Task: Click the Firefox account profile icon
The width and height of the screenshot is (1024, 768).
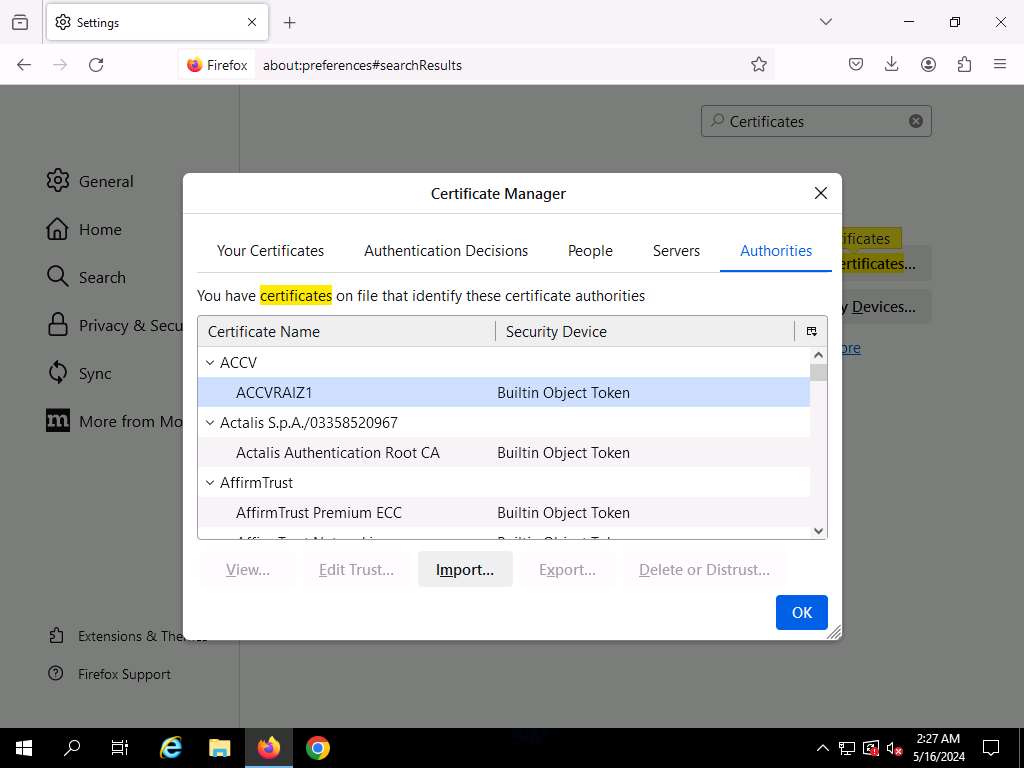Action: 928,65
